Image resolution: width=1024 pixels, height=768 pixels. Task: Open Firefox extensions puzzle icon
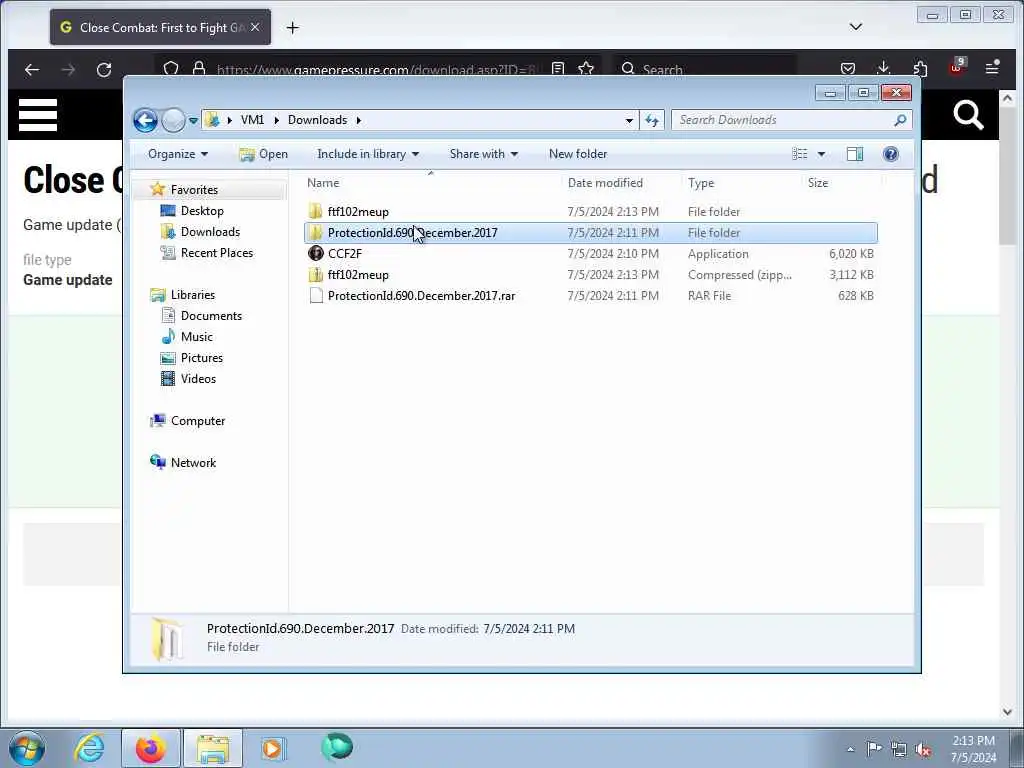tap(920, 69)
